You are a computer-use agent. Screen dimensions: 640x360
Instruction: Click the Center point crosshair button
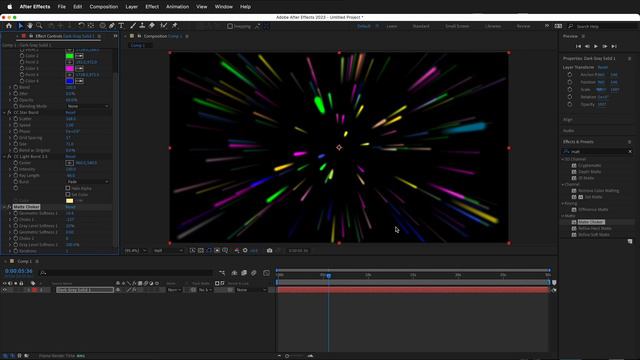[x=69, y=163]
